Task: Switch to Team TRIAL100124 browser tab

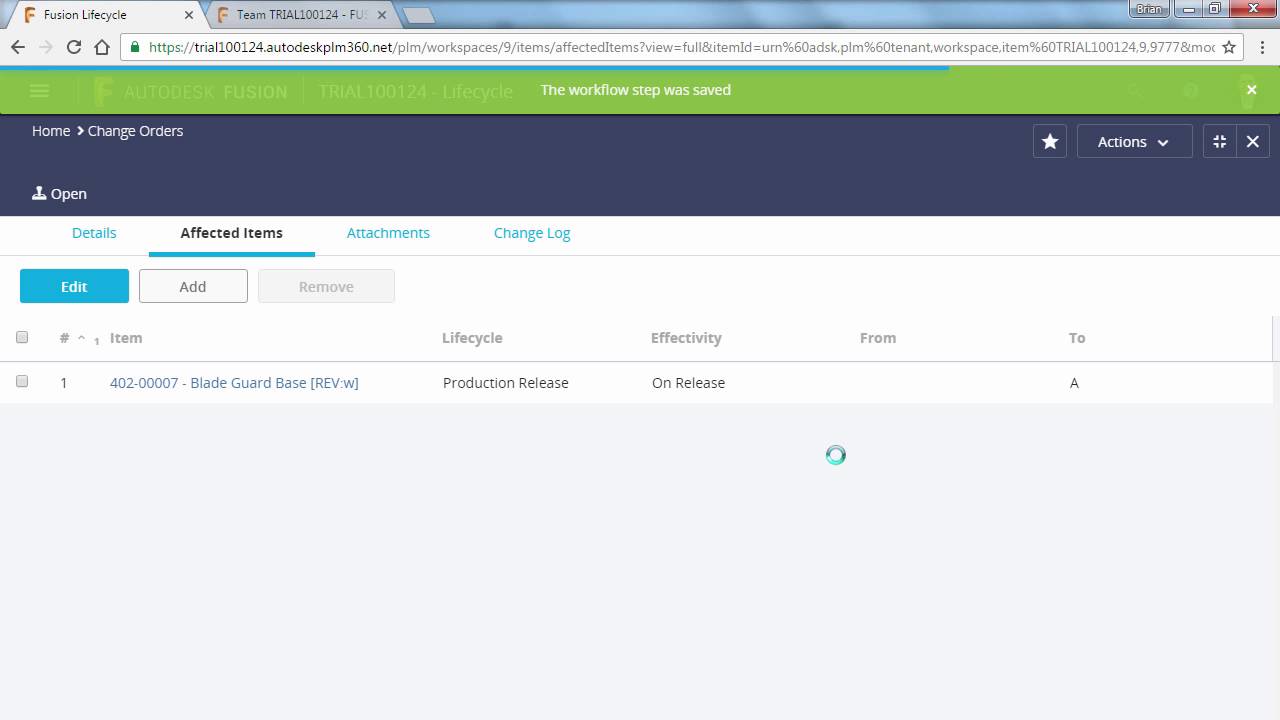Action: point(300,15)
